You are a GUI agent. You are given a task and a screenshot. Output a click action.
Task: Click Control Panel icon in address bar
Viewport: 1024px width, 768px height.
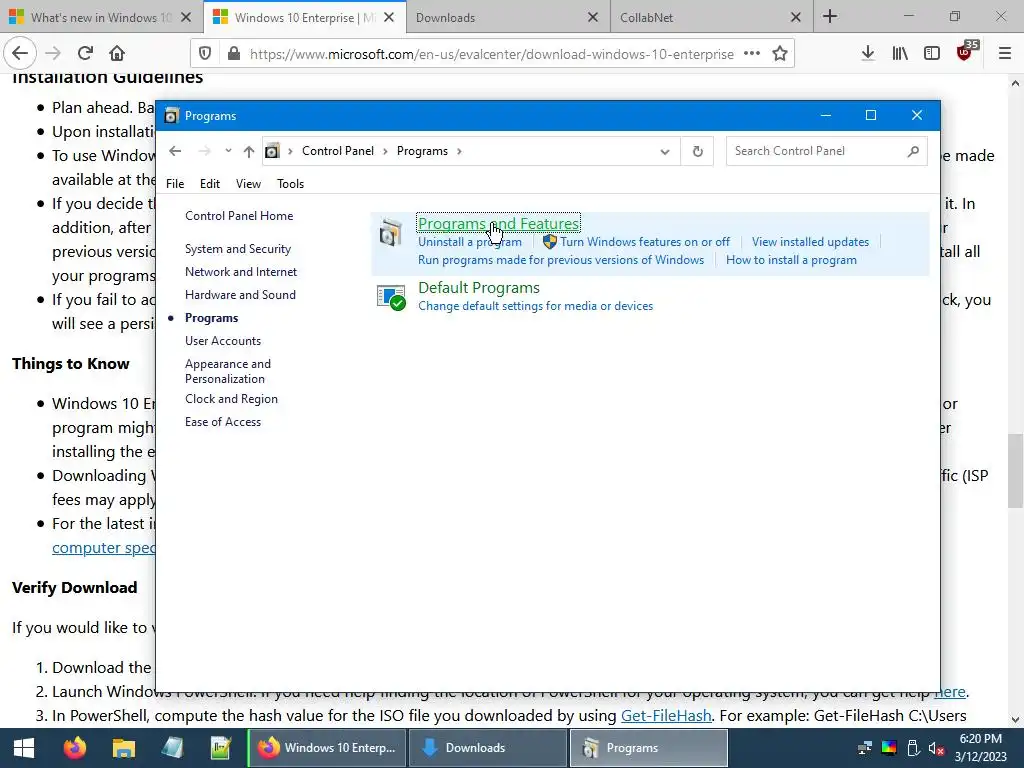(x=272, y=152)
